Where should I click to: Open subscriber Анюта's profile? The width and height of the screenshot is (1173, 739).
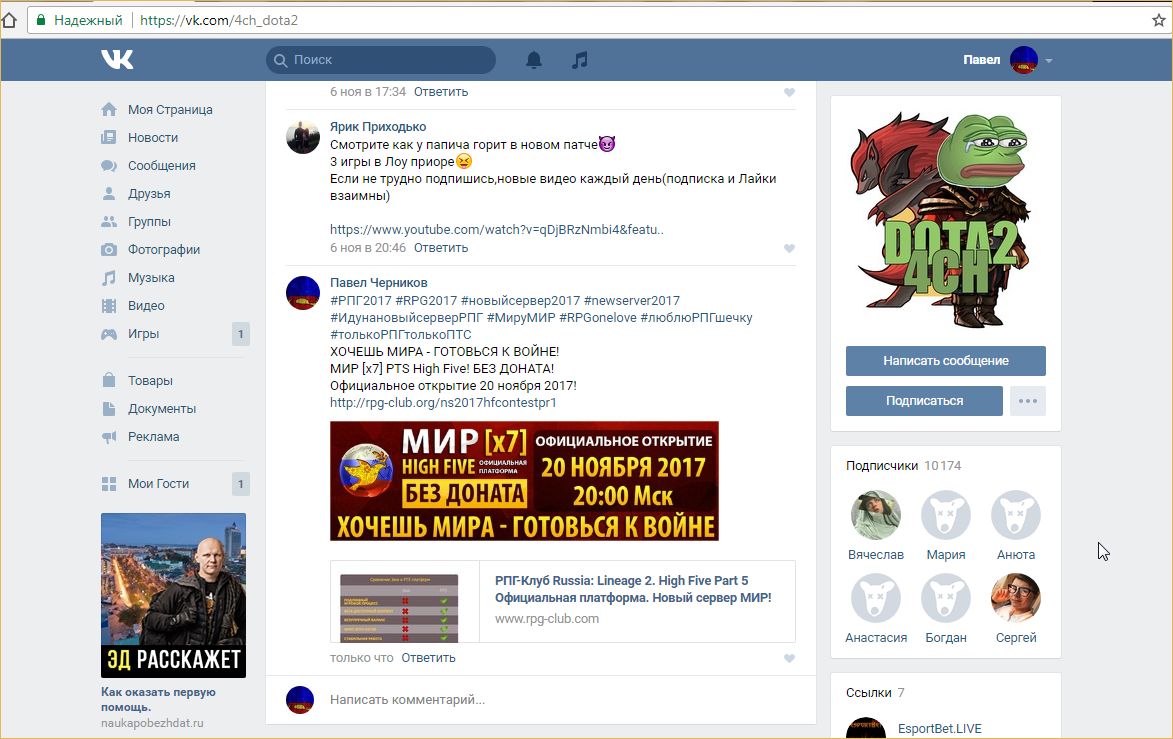[x=1016, y=524]
